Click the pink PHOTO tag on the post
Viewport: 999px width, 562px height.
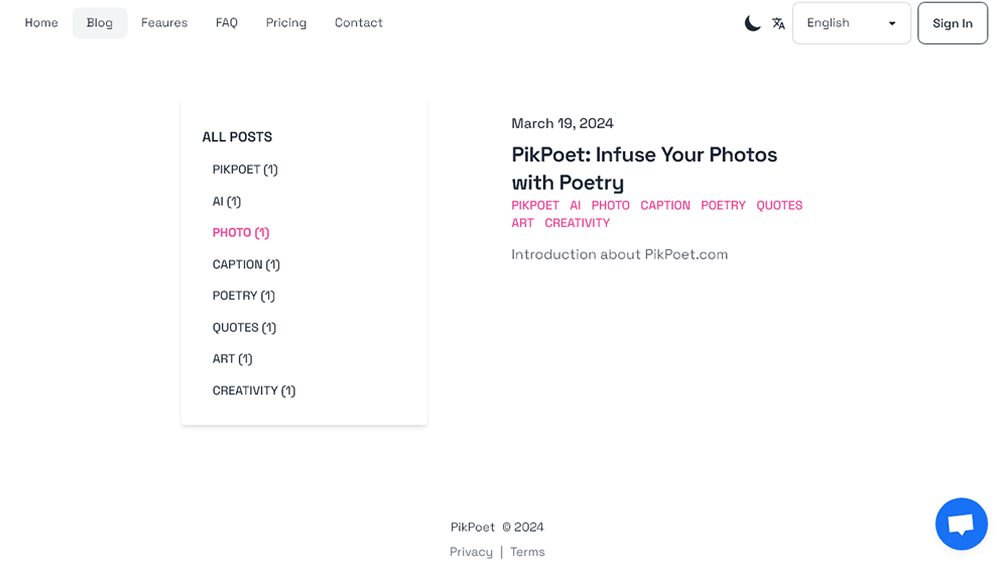coord(610,205)
